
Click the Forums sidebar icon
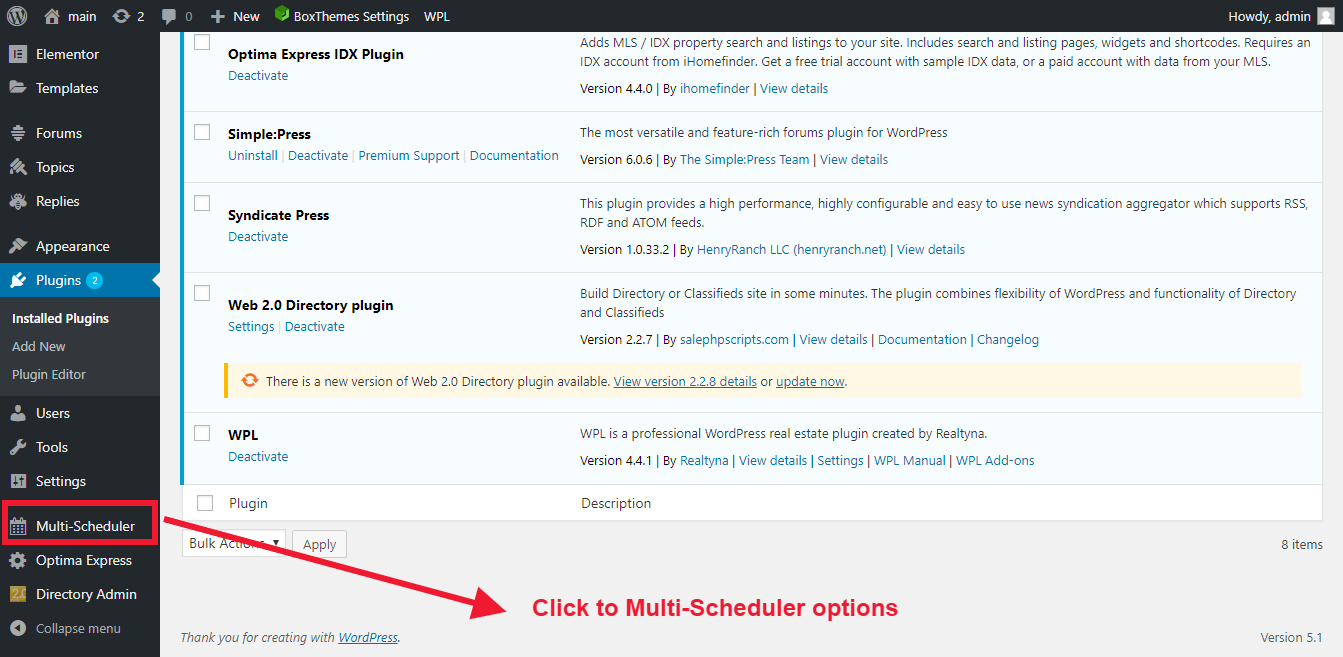18,133
